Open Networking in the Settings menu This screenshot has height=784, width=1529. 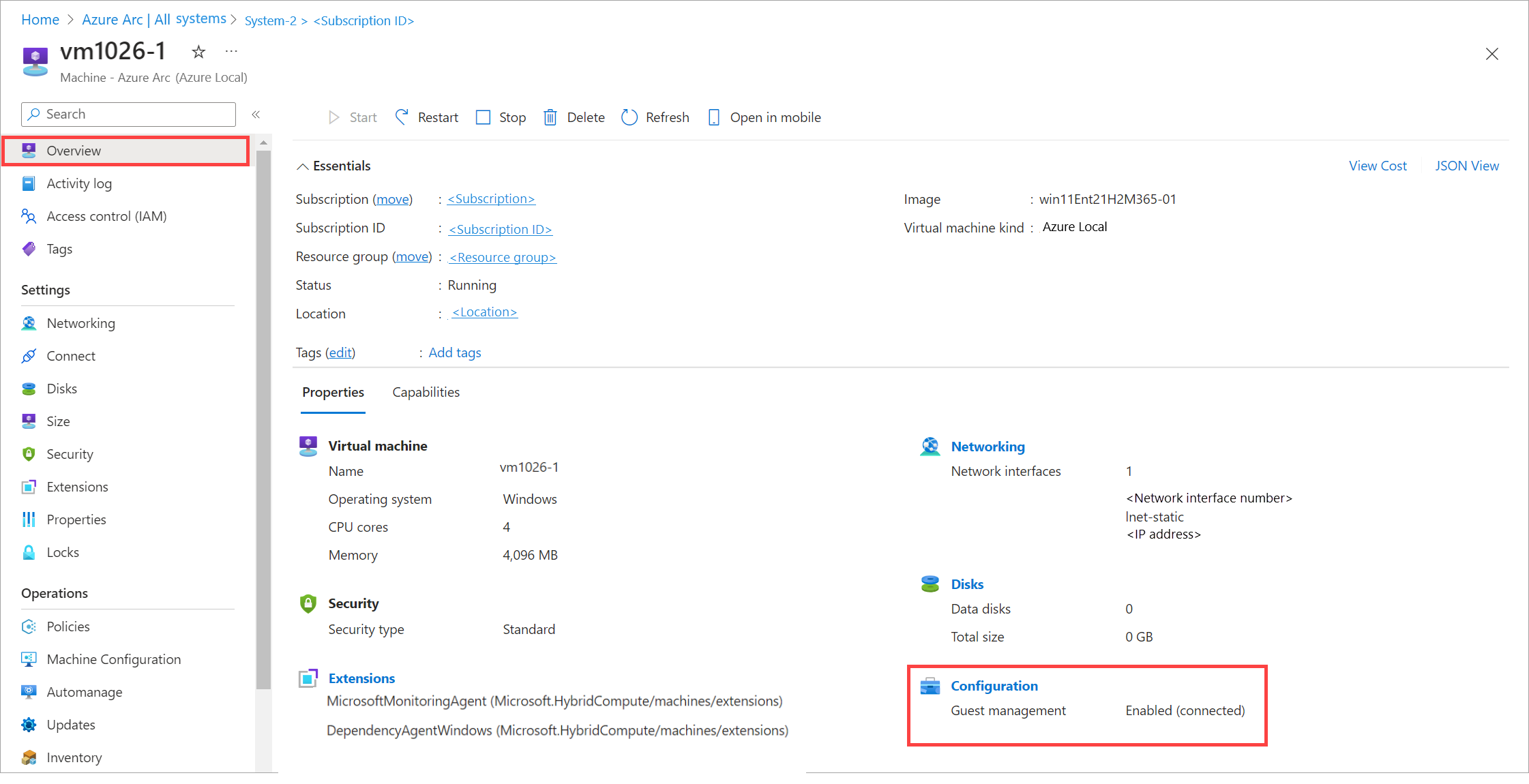point(80,323)
